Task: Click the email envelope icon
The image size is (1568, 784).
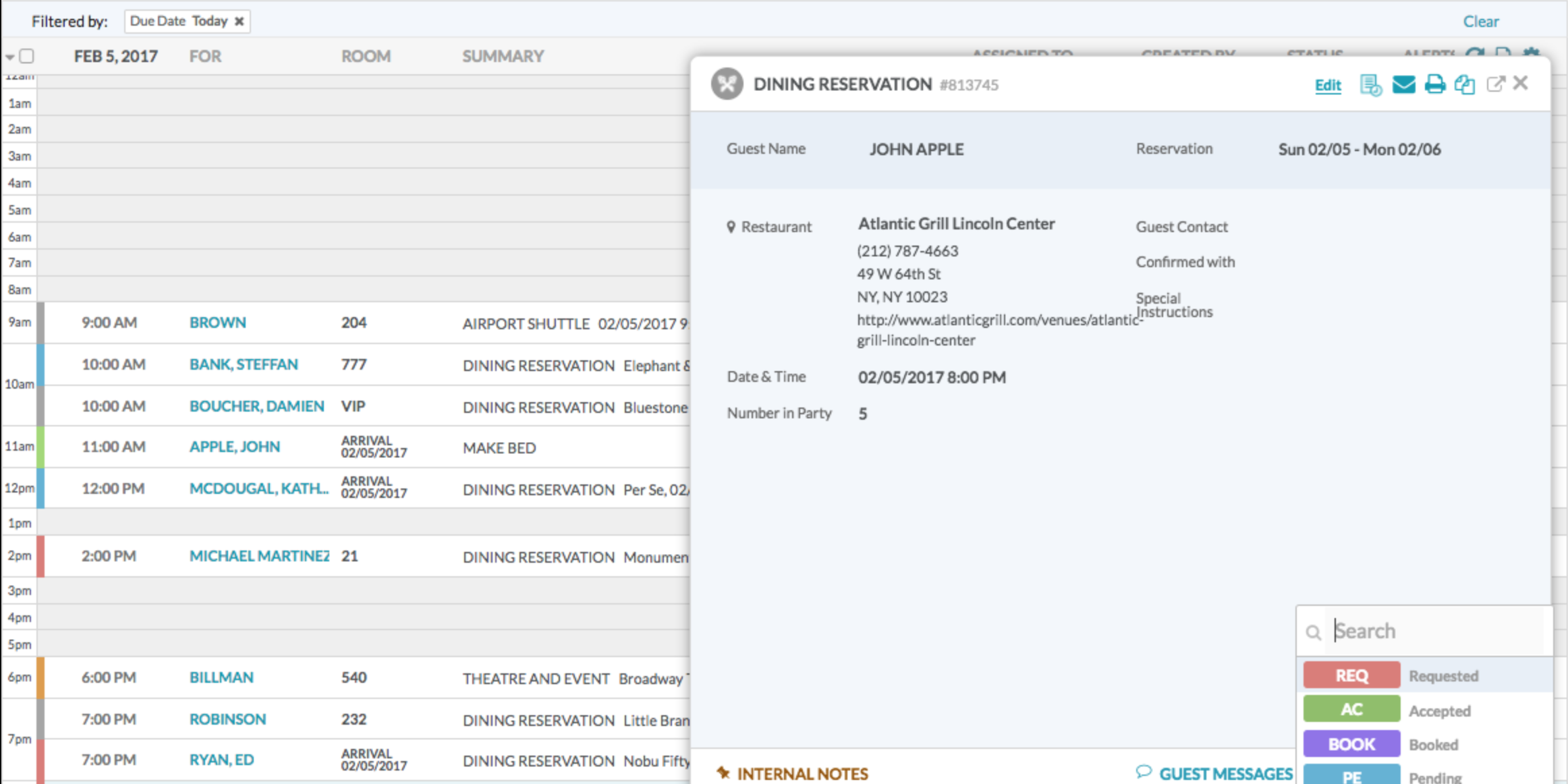Action: 1403,85
